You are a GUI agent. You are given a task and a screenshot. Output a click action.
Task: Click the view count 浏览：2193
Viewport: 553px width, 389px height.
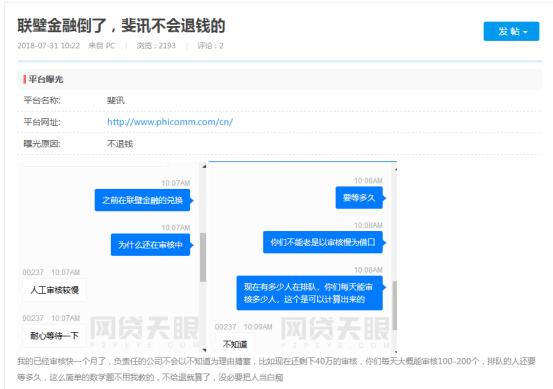point(156,45)
